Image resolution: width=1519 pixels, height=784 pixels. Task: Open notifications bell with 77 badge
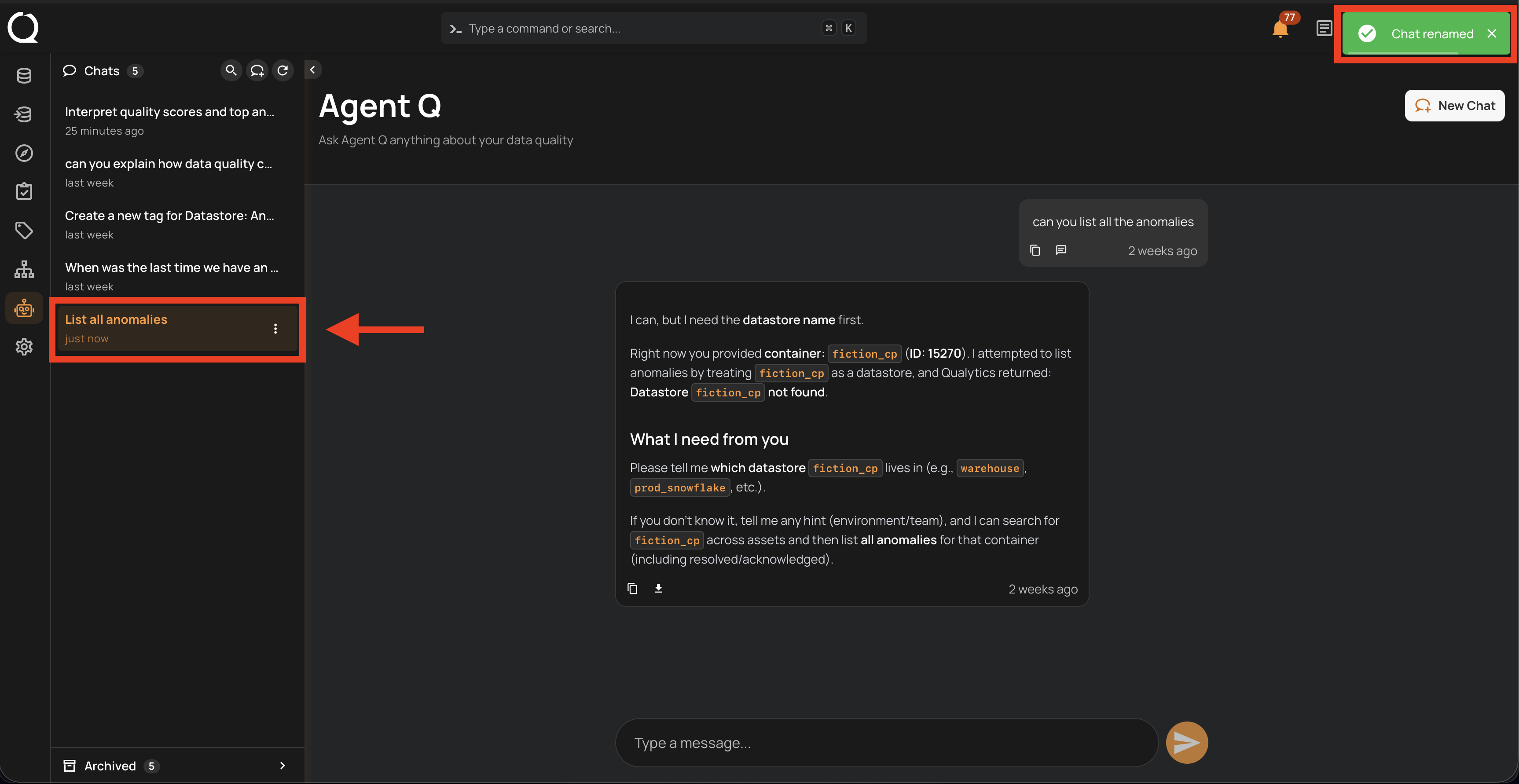[1280, 28]
